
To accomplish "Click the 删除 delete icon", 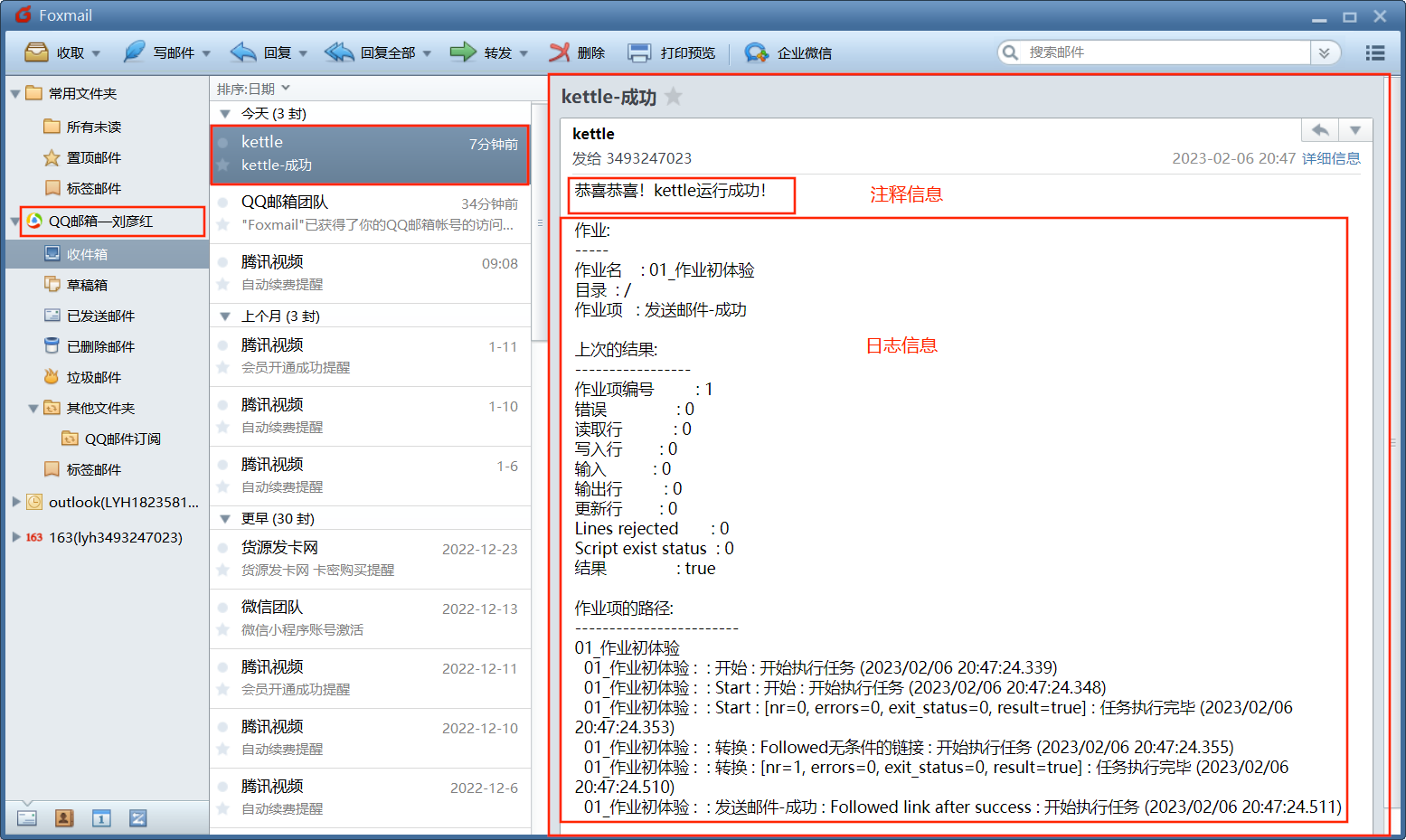I will click(559, 52).
